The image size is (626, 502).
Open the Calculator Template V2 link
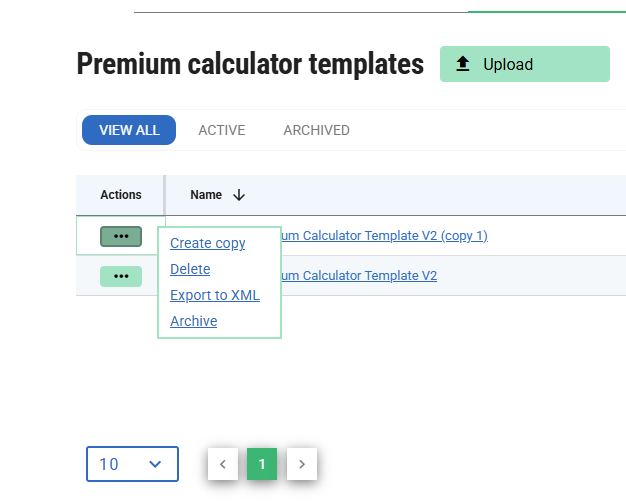(358, 276)
